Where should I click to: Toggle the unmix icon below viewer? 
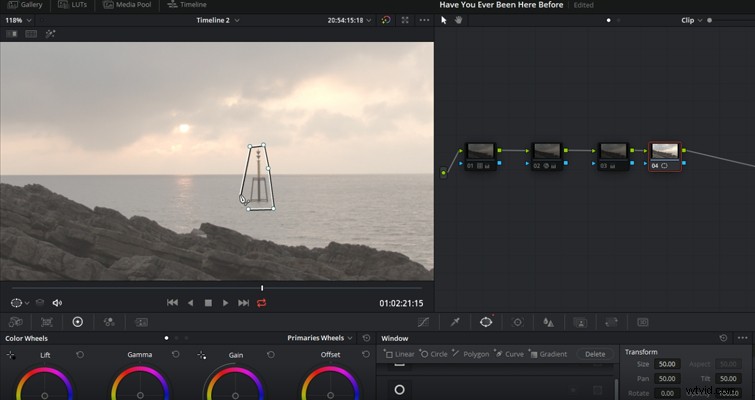click(x=40, y=303)
